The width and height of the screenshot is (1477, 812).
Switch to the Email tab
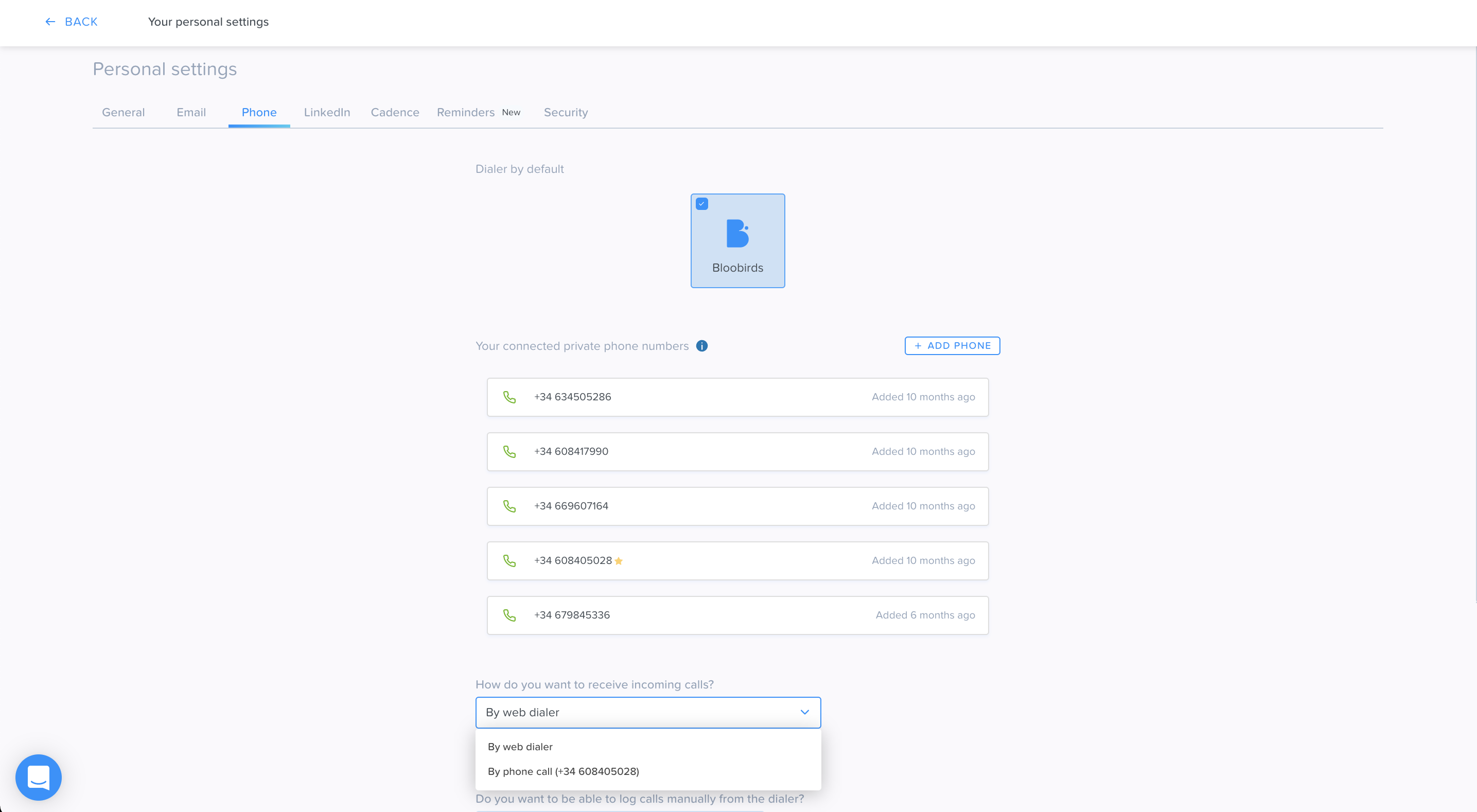click(191, 112)
